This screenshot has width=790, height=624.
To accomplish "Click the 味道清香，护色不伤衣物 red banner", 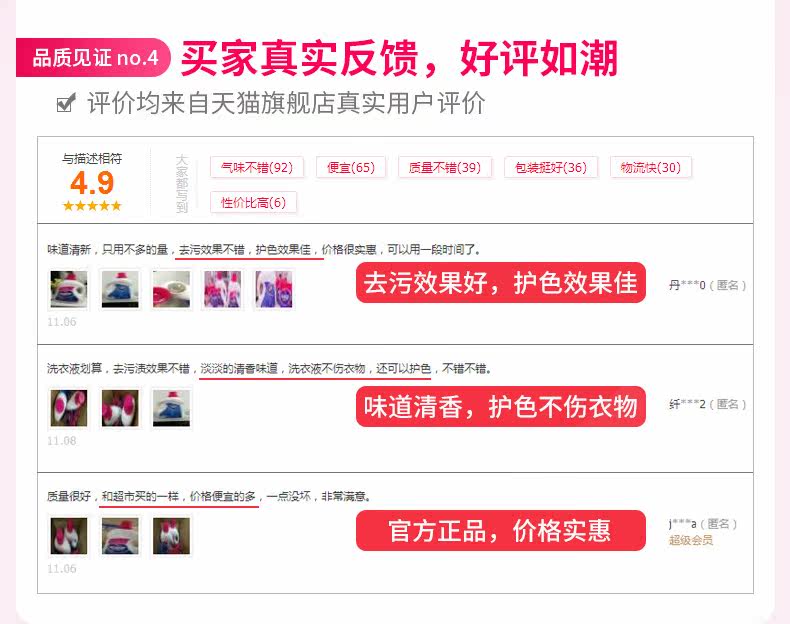I will pyautogui.click(x=501, y=406).
